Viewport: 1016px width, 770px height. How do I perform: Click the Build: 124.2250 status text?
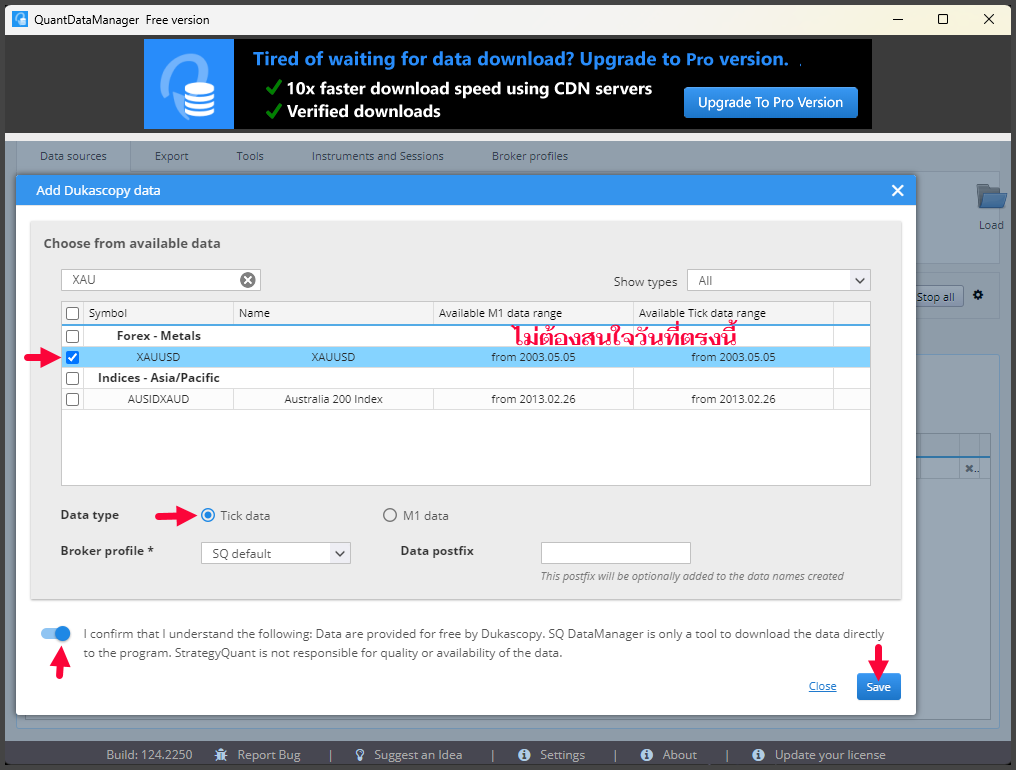tap(150, 755)
